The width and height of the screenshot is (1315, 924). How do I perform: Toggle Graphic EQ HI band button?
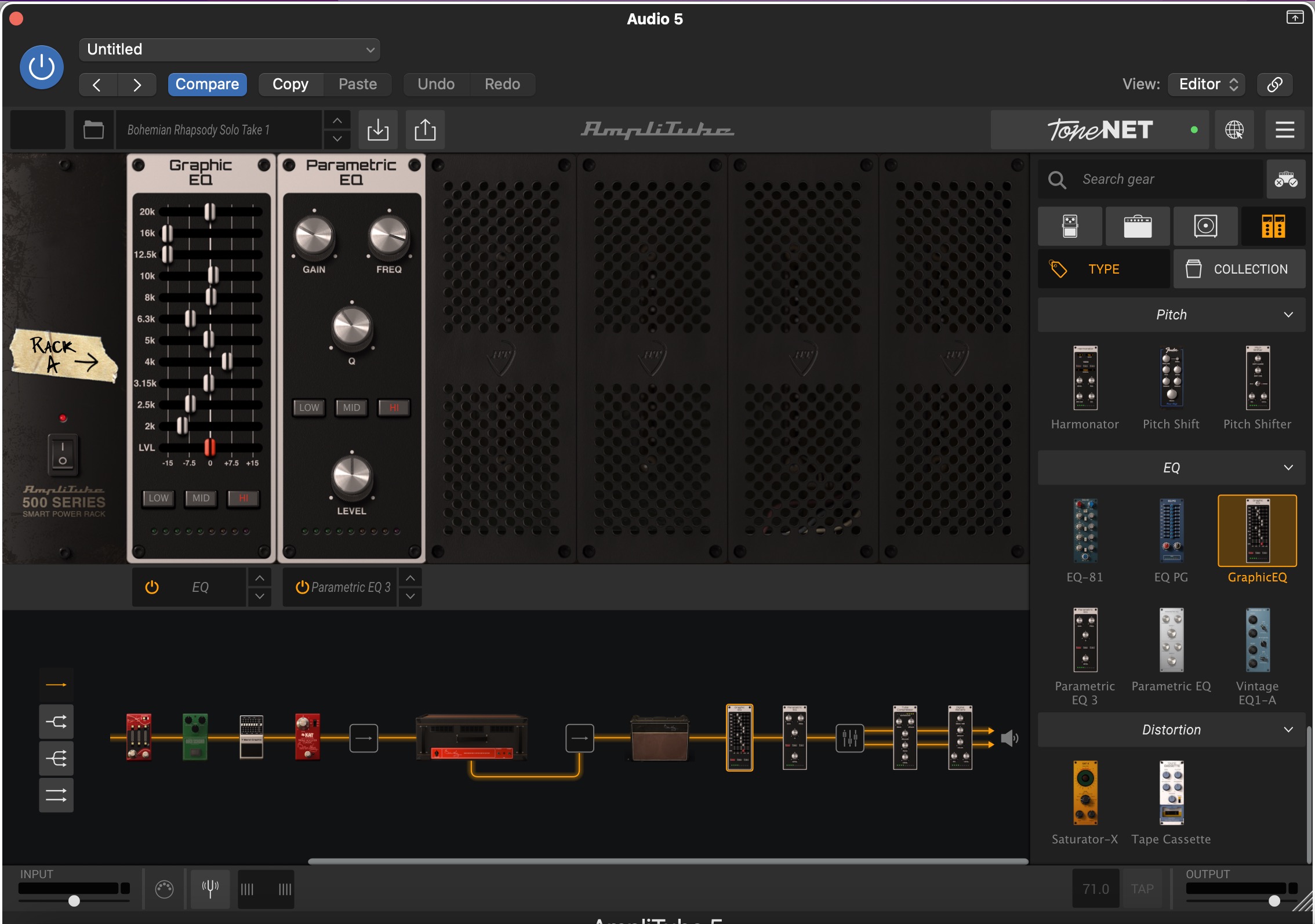[244, 498]
